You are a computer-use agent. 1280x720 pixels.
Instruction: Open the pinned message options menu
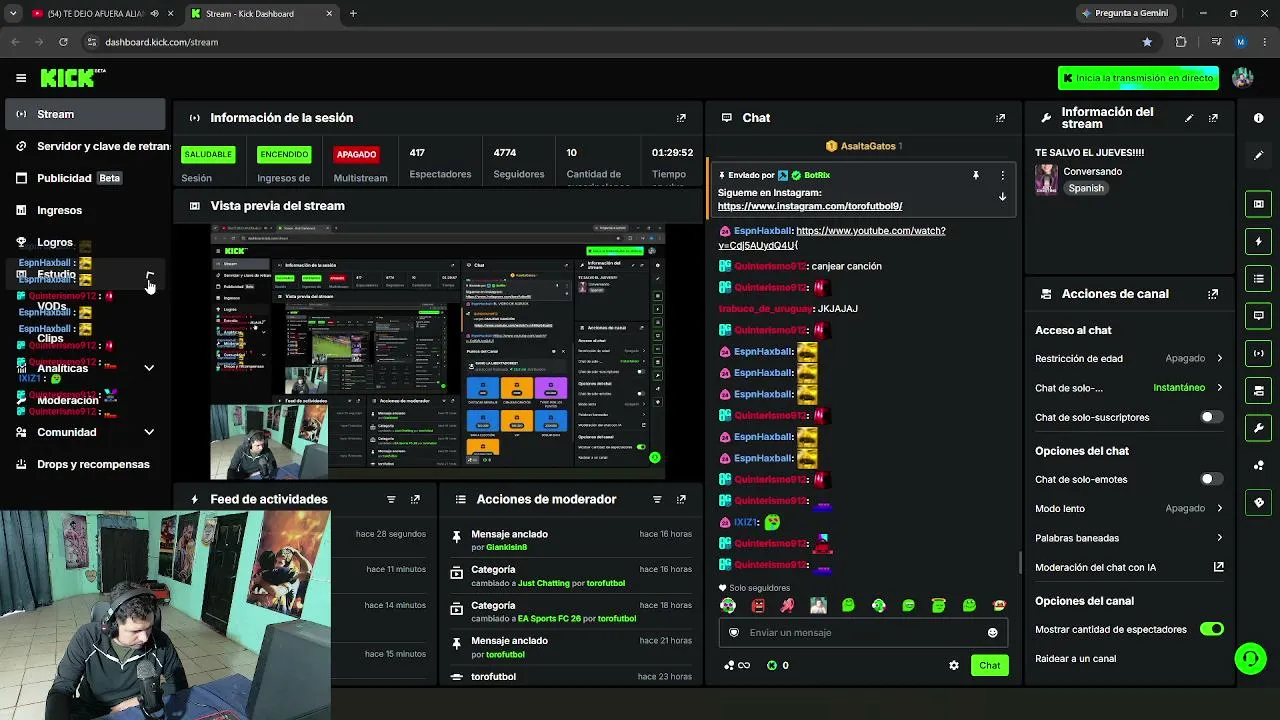pyautogui.click(x=1002, y=175)
